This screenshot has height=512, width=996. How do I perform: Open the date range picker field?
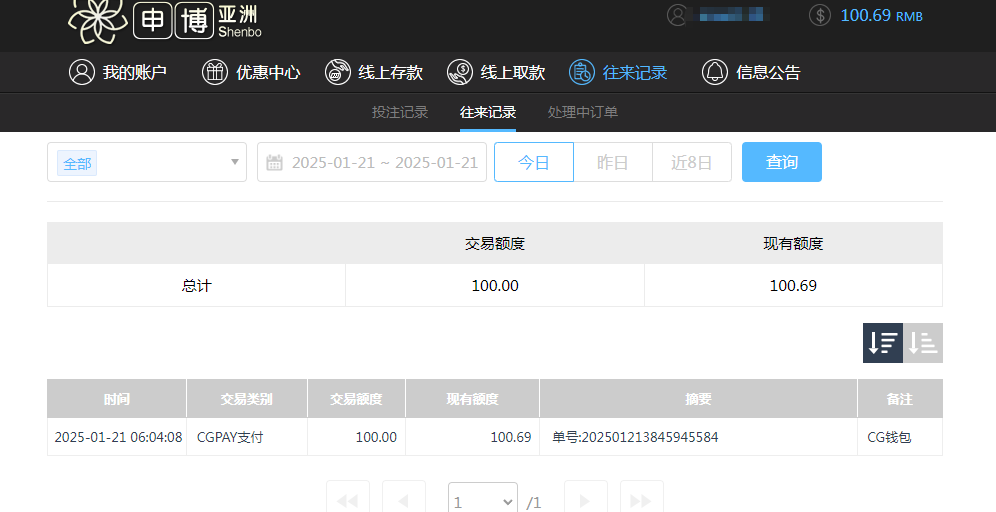point(383,162)
